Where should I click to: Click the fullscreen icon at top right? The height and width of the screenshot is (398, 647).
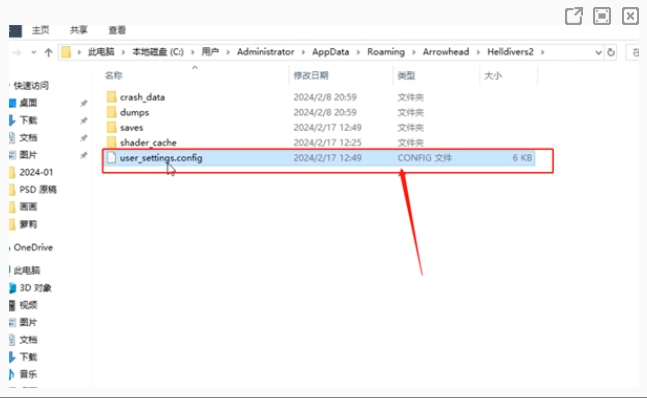(x=602, y=16)
